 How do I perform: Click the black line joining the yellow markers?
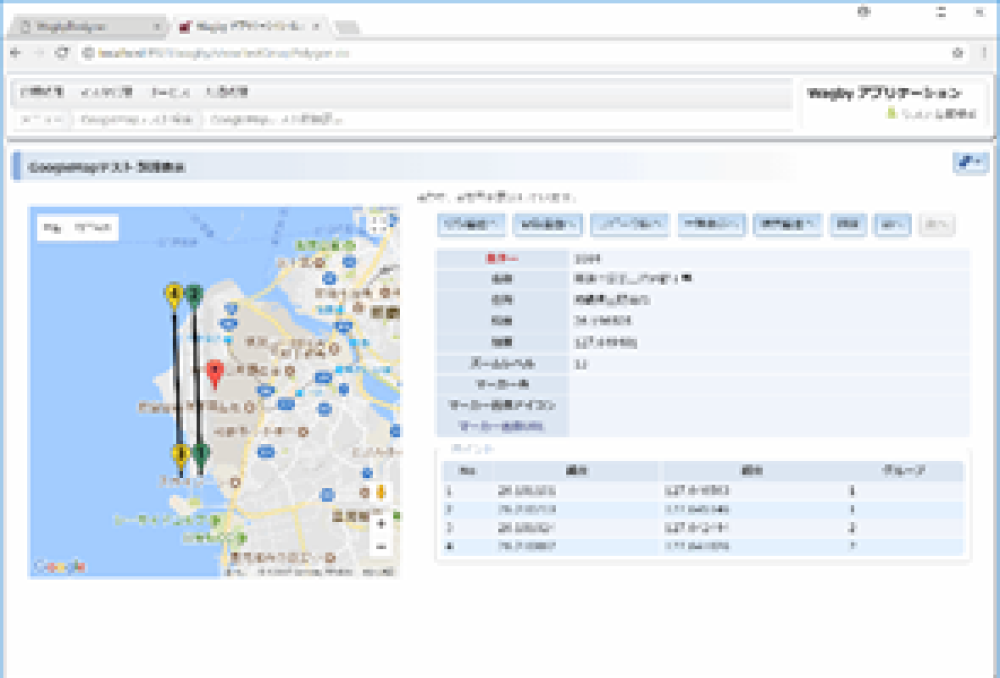[x=177, y=376]
